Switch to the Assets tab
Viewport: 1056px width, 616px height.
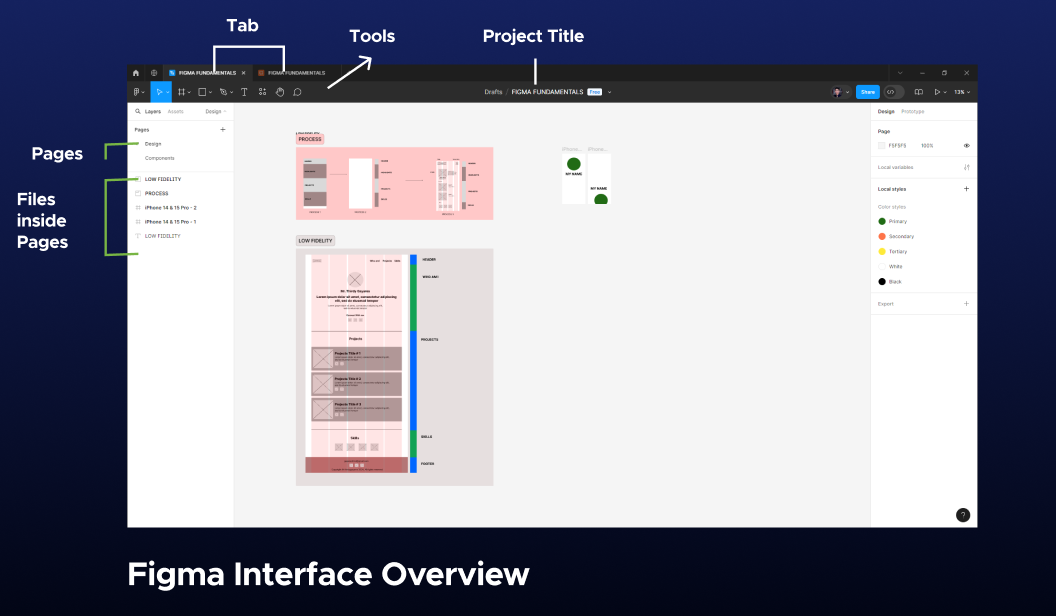point(175,112)
